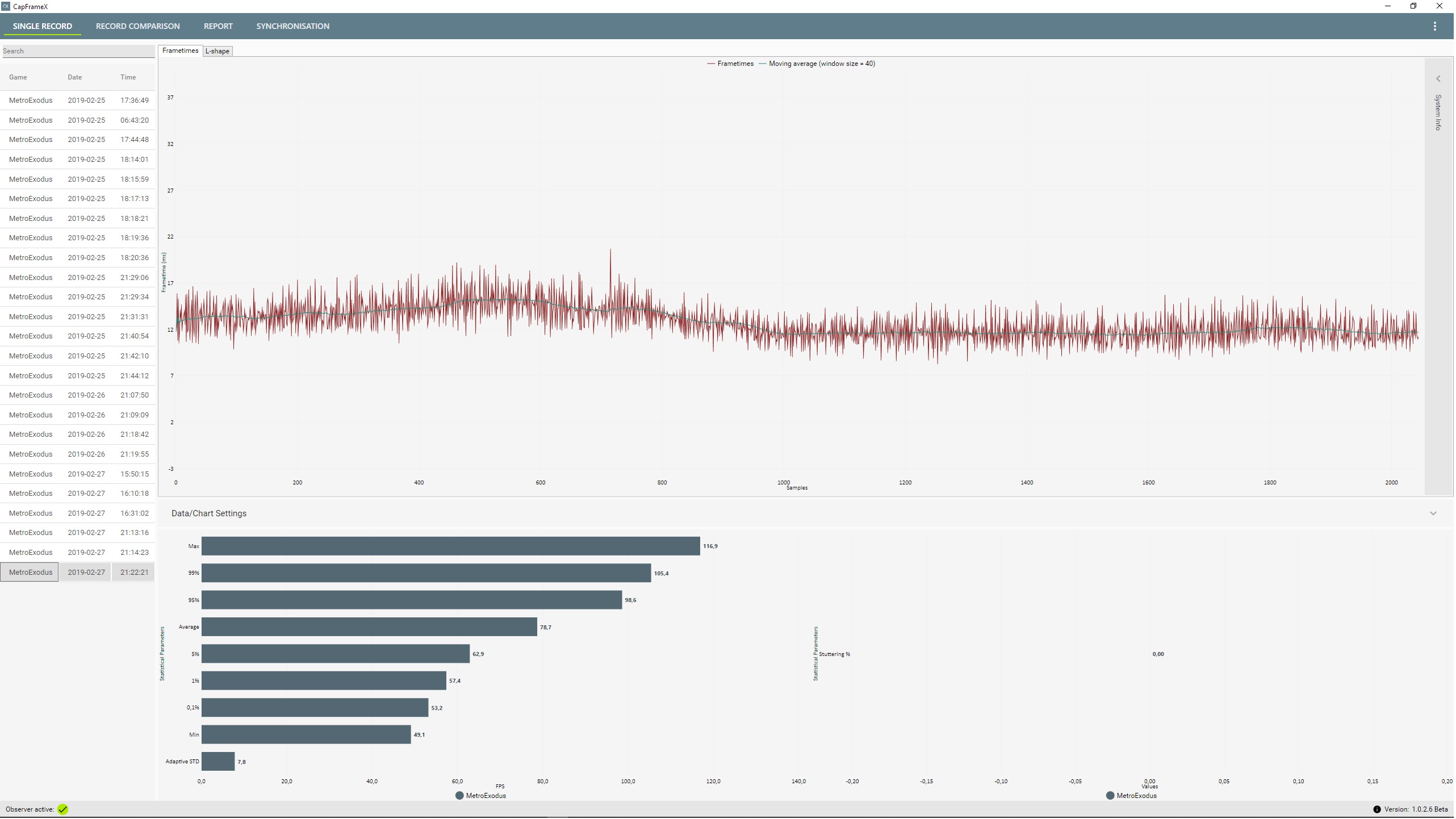1456x819 pixels.
Task: Sort records by the Date column header
Action: [x=75, y=77]
